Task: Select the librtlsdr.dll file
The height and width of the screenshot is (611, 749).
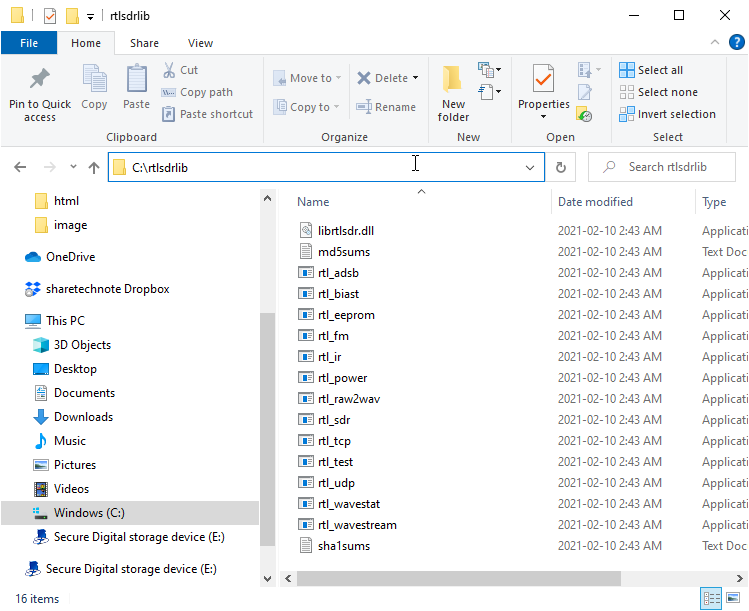Action: pyautogui.click(x=336, y=231)
